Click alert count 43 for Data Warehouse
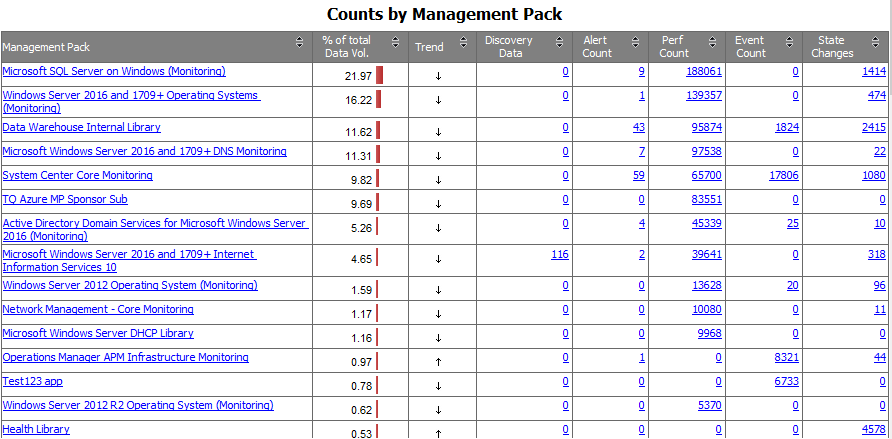Image resolution: width=892 pixels, height=439 pixels. point(639,127)
